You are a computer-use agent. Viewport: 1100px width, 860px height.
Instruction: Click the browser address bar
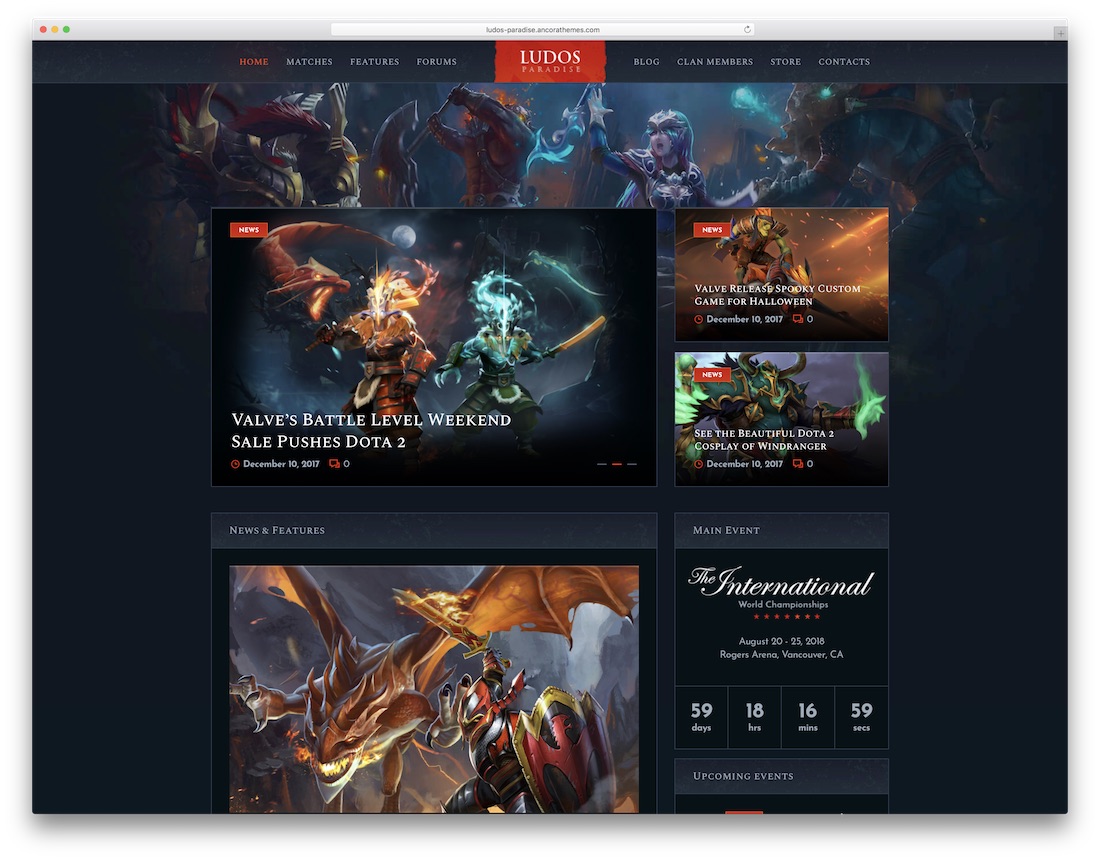[550, 29]
